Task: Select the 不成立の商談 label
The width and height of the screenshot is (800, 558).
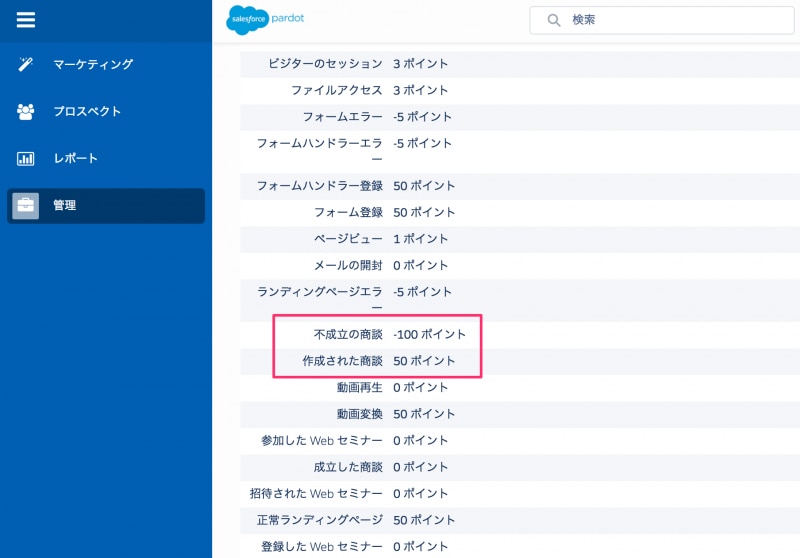Action: pyautogui.click(x=348, y=335)
